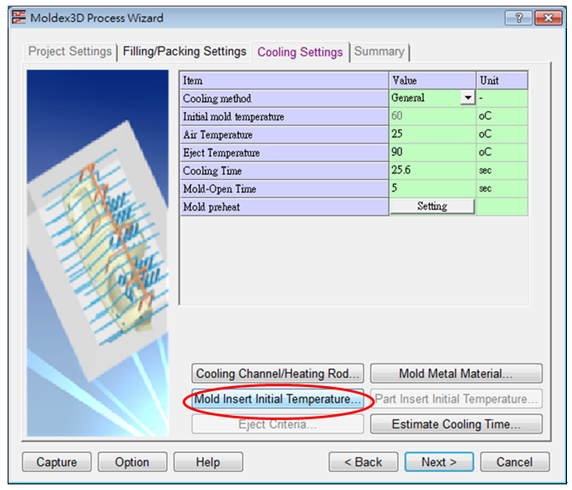The width and height of the screenshot is (572, 490).
Task: Proceed with the Next button
Action: point(439,462)
